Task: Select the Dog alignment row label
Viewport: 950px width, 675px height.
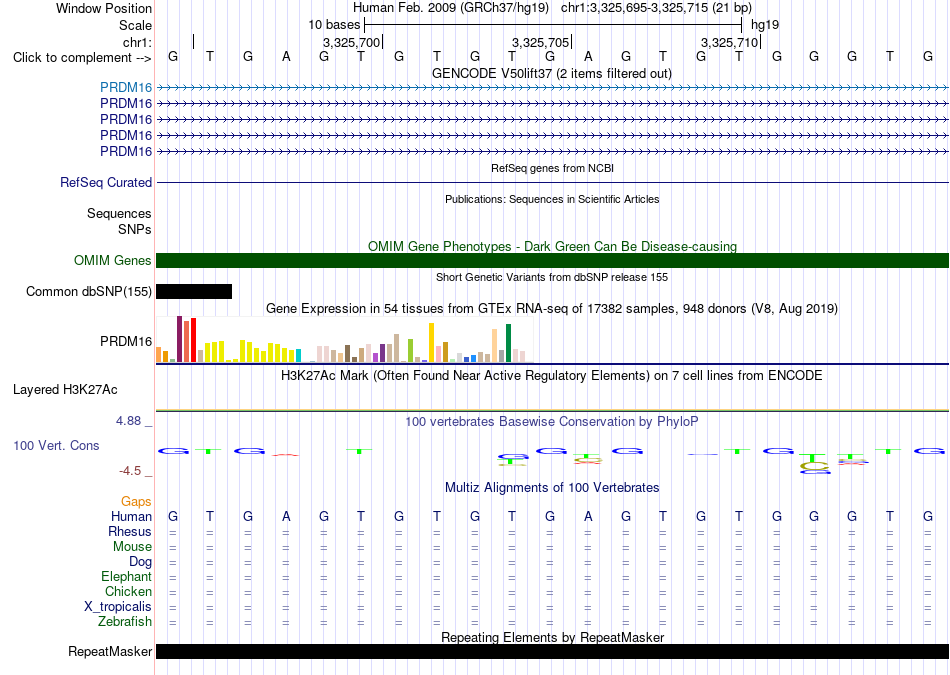Action: tap(141, 562)
